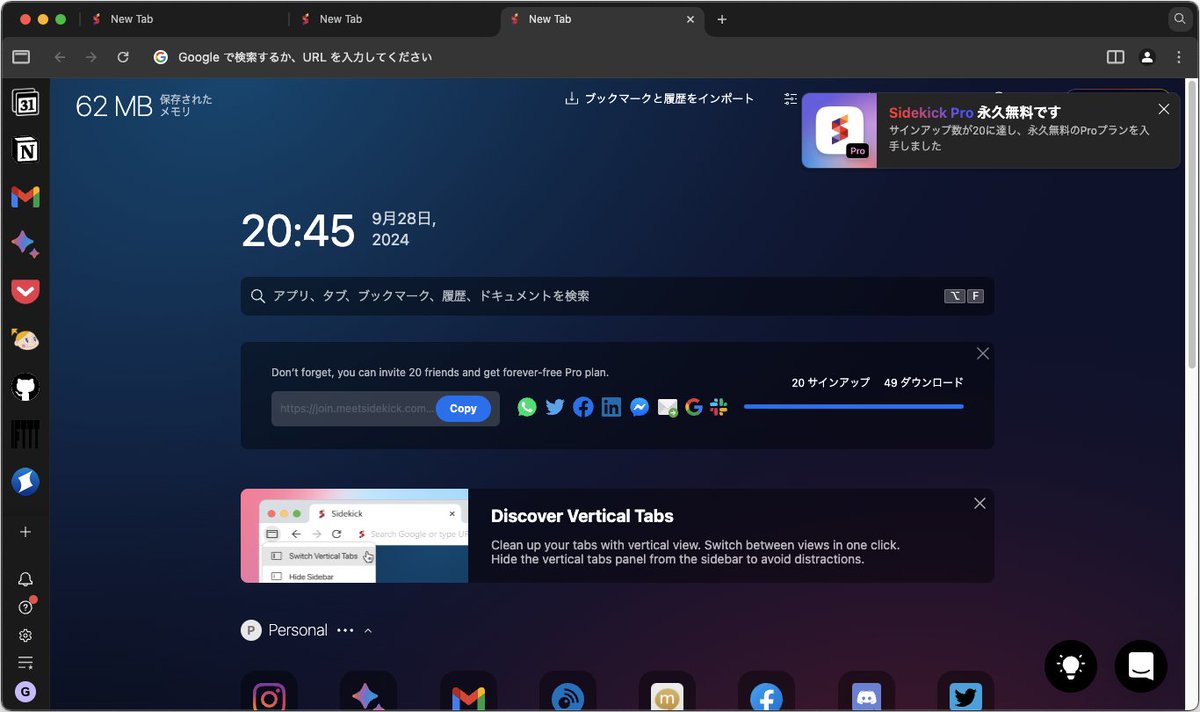
Task: Click the 62 MB saved memory indicator
Action: pyautogui.click(x=144, y=105)
